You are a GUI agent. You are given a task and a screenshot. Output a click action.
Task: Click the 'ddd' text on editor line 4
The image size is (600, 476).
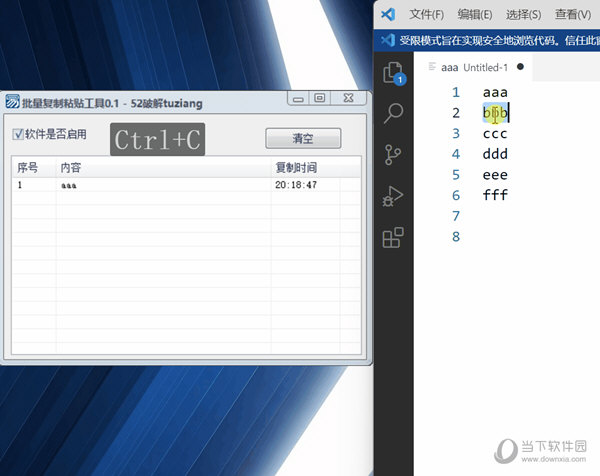tap(495, 154)
